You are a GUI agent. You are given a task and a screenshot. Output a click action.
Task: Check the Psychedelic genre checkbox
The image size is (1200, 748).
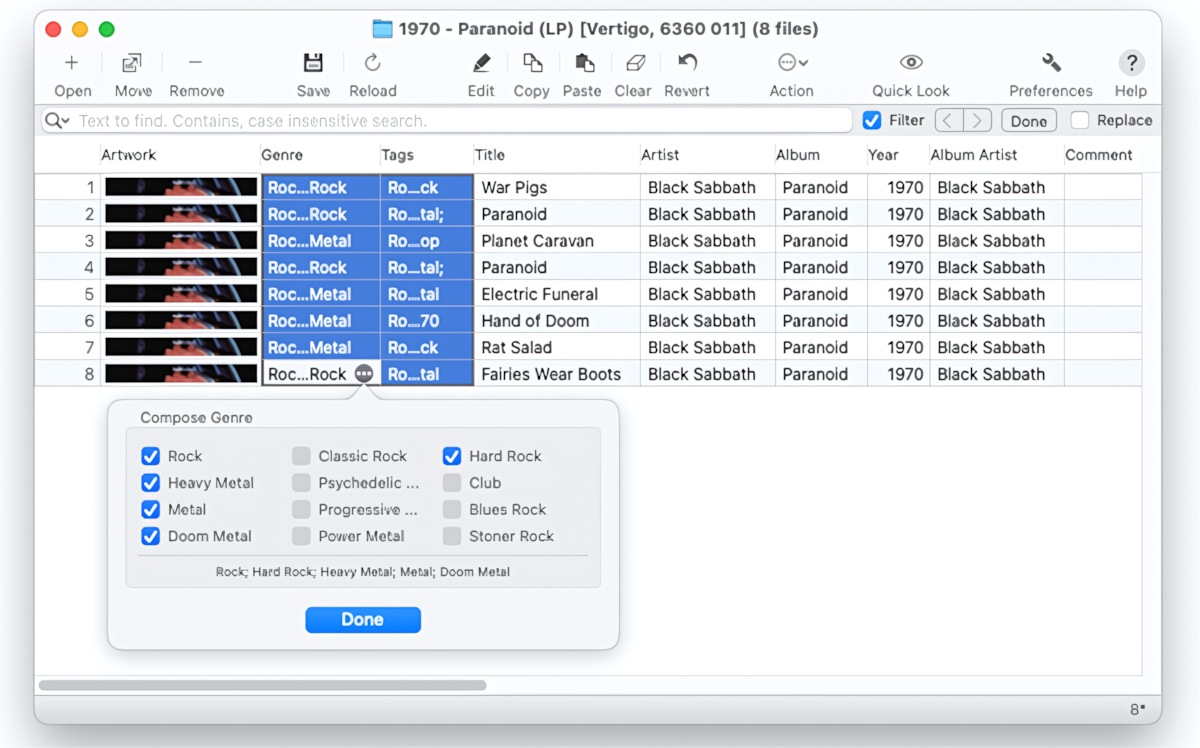click(301, 483)
